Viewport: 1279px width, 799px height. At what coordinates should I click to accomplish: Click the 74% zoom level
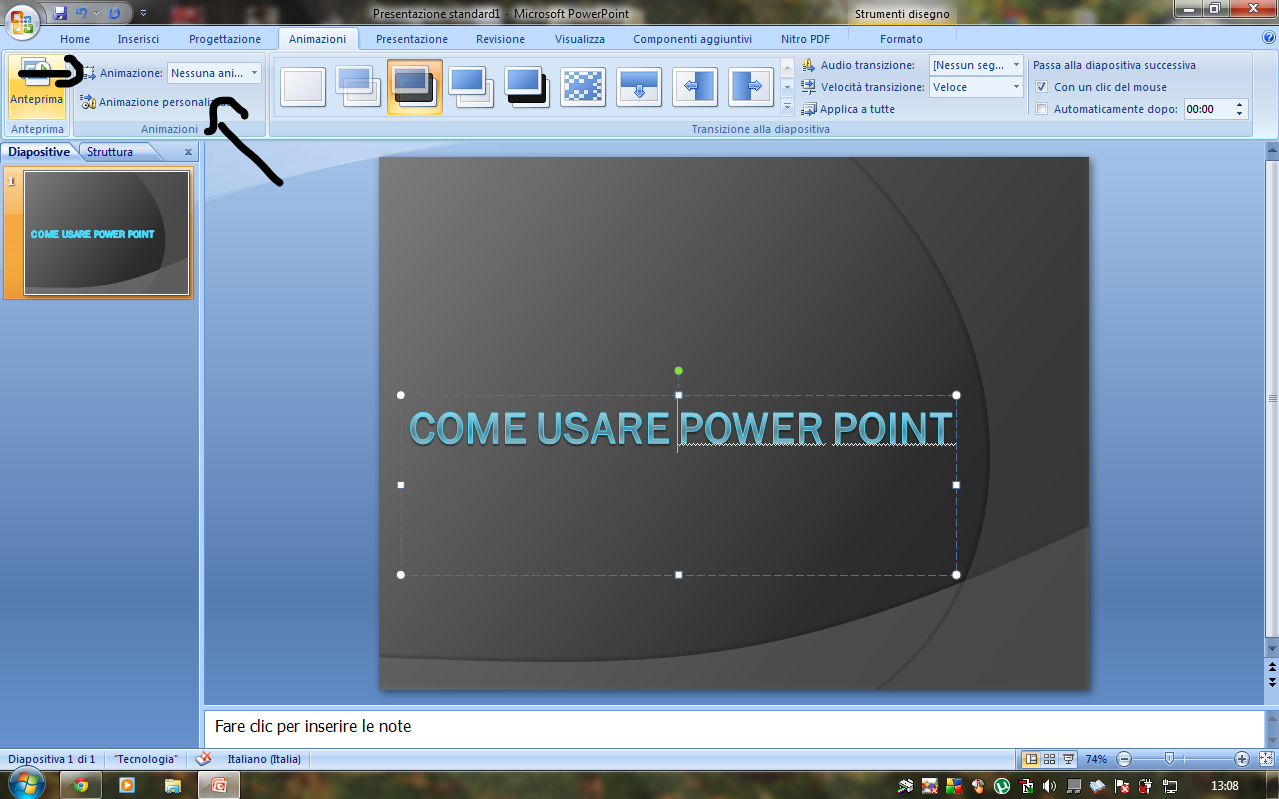click(x=1096, y=759)
